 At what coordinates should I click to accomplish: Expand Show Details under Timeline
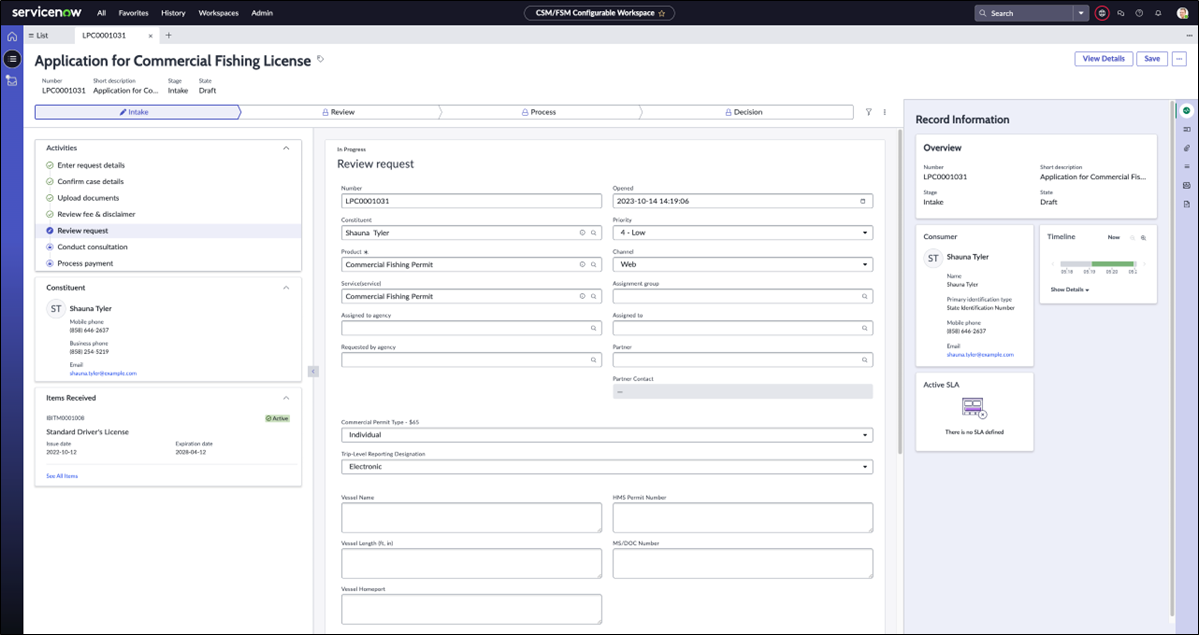point(1069,290)
